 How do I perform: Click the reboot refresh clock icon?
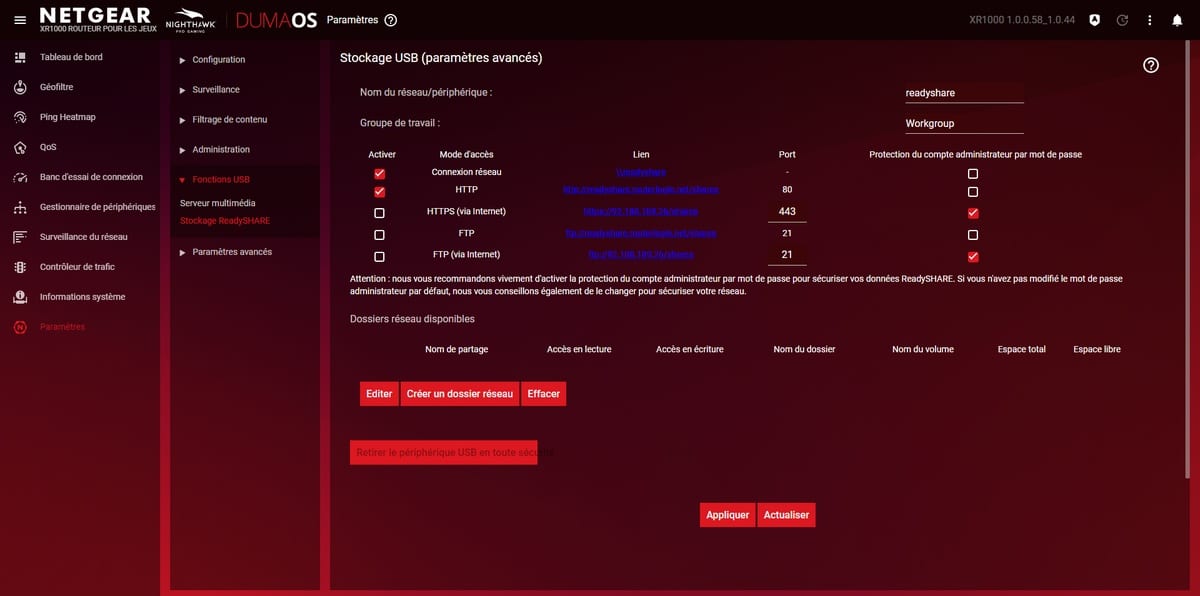1122,20
